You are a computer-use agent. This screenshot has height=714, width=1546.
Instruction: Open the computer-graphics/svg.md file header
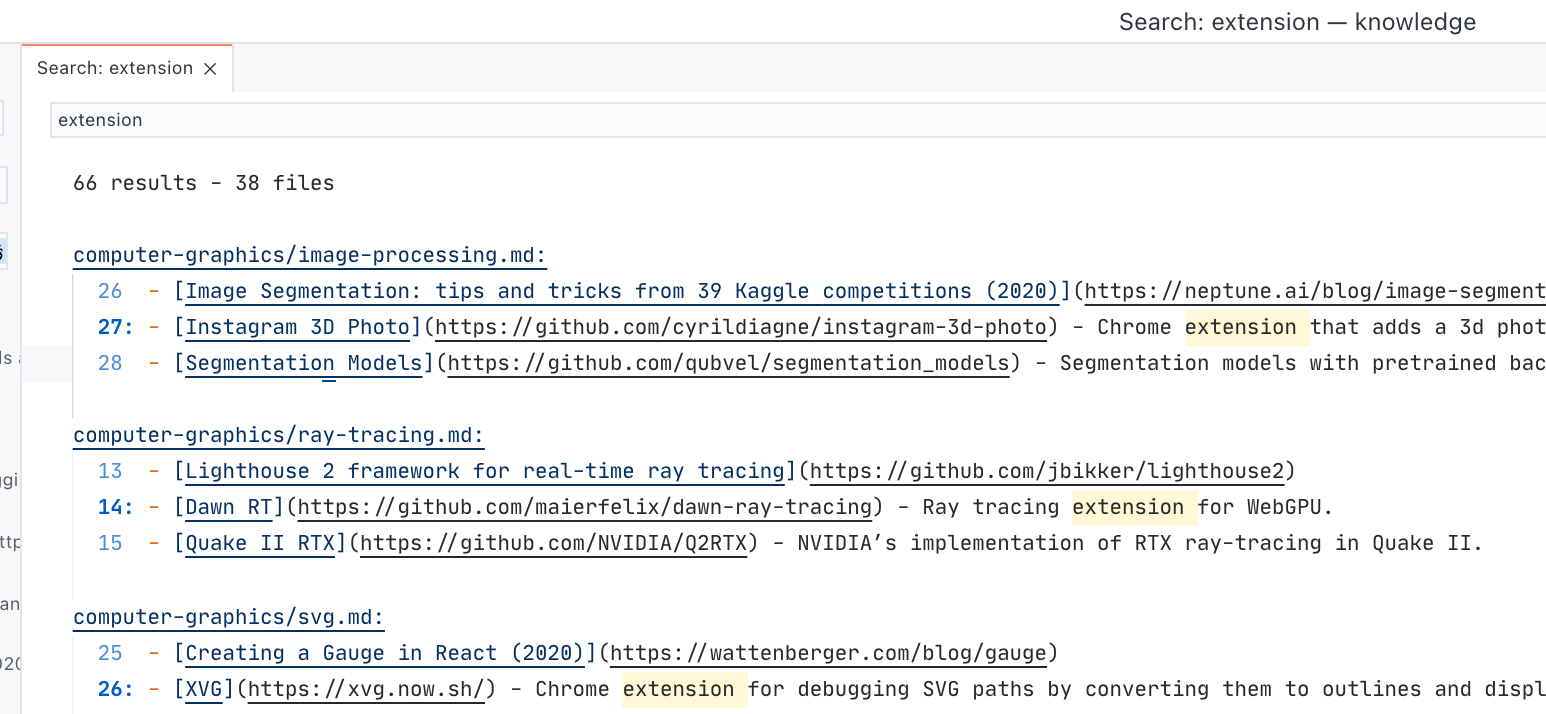coord(227,617)
